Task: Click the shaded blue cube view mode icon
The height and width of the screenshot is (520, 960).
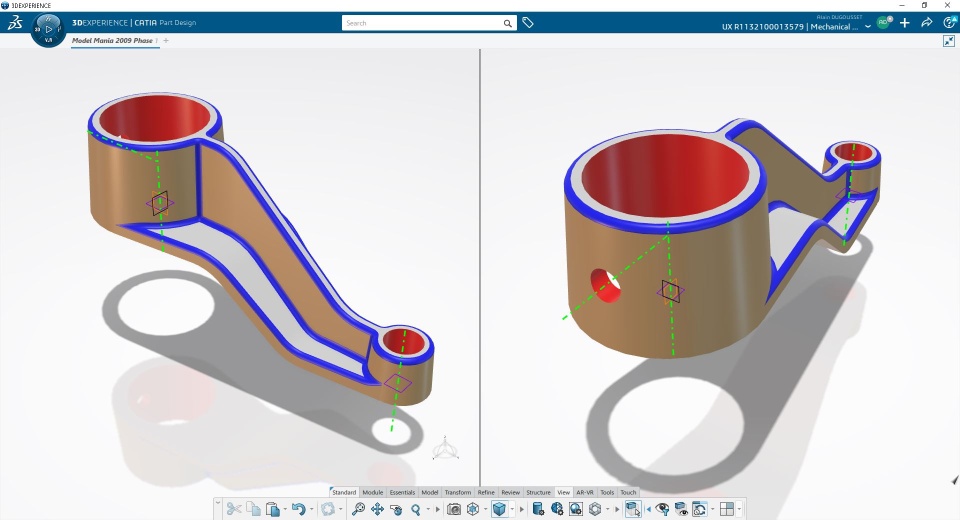Action: (x=500, y=509)
